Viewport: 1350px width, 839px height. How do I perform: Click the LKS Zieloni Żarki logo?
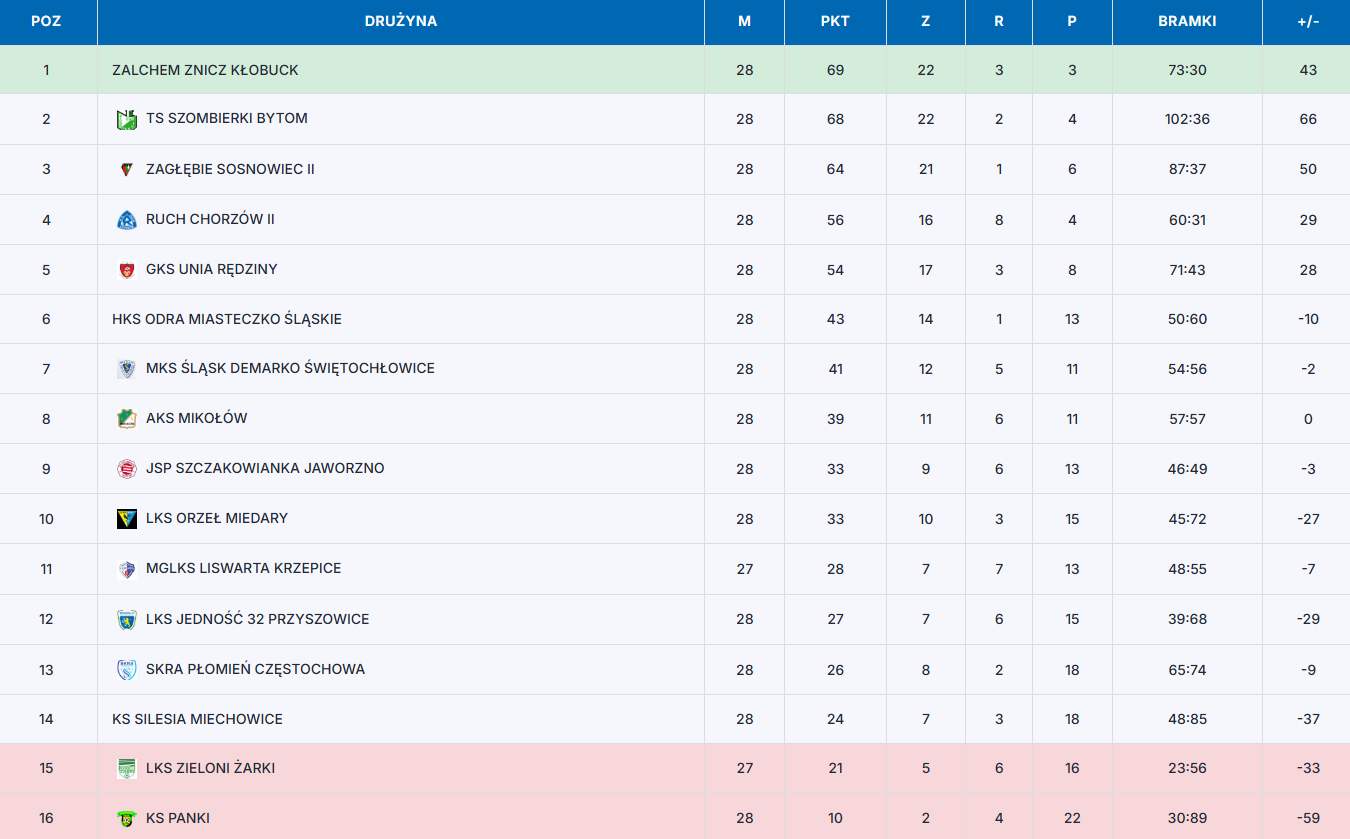[126, 769]
